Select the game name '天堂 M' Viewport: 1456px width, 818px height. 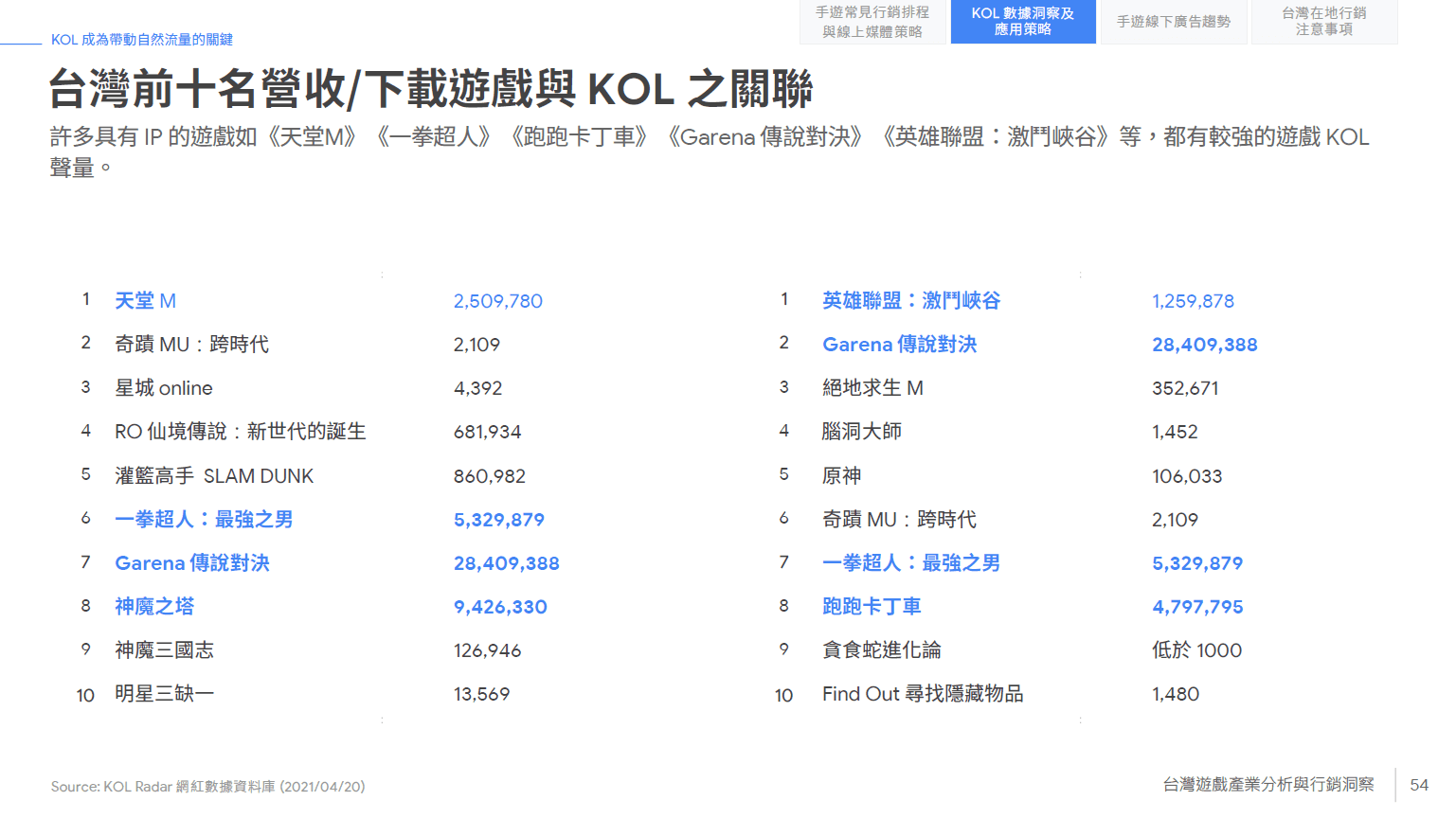pyautogui.click(x=145, y=301)
